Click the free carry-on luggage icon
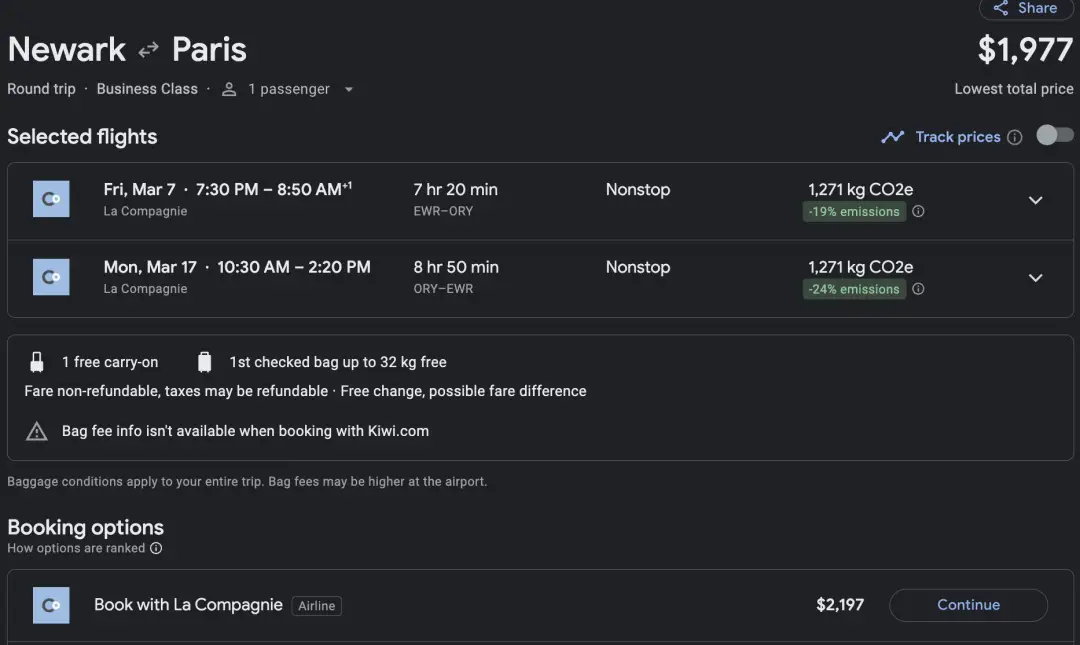The width and height of the screenshot is (1080, 645). (37, 362)
